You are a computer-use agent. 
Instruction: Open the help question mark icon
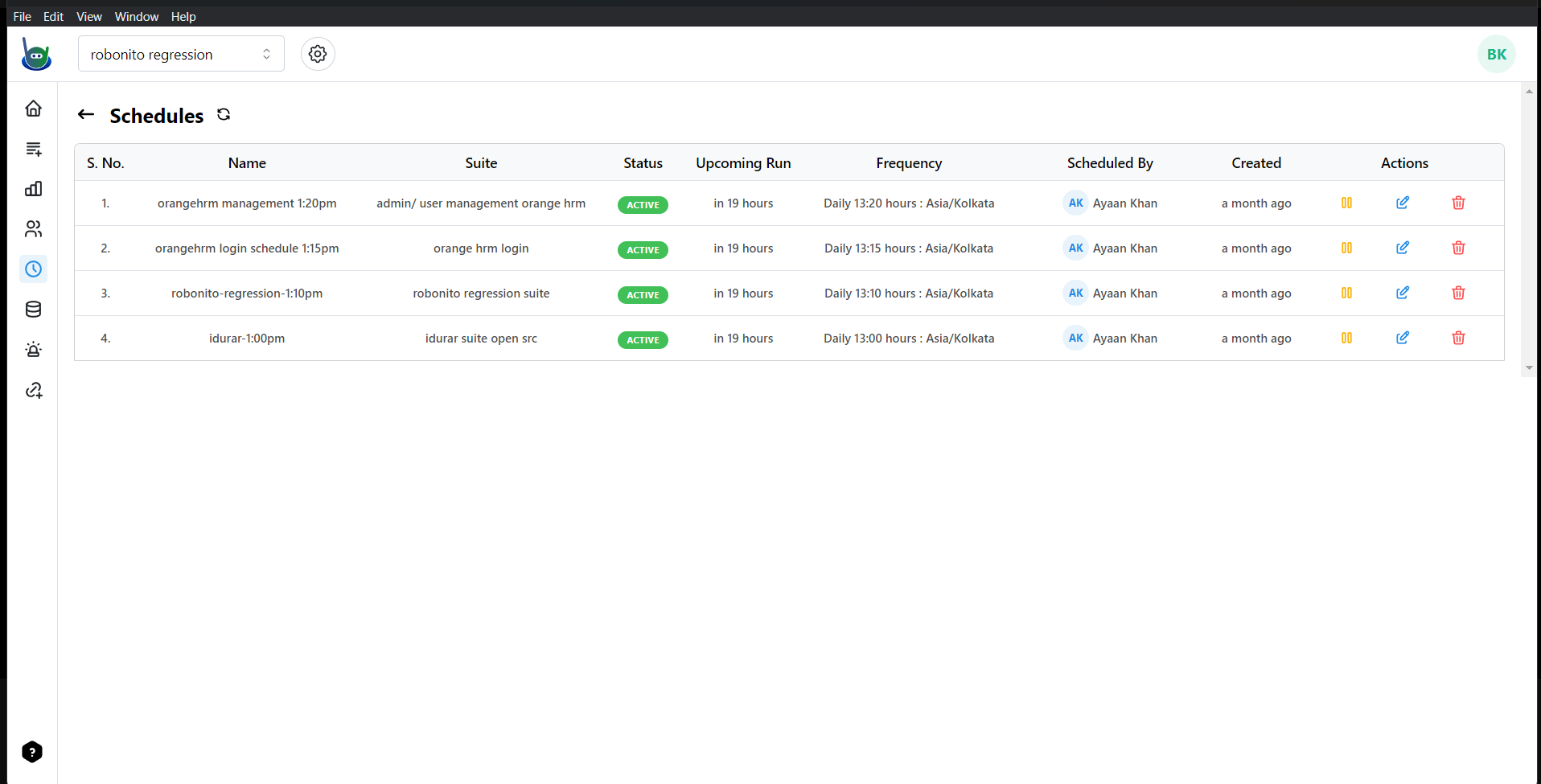32,752
